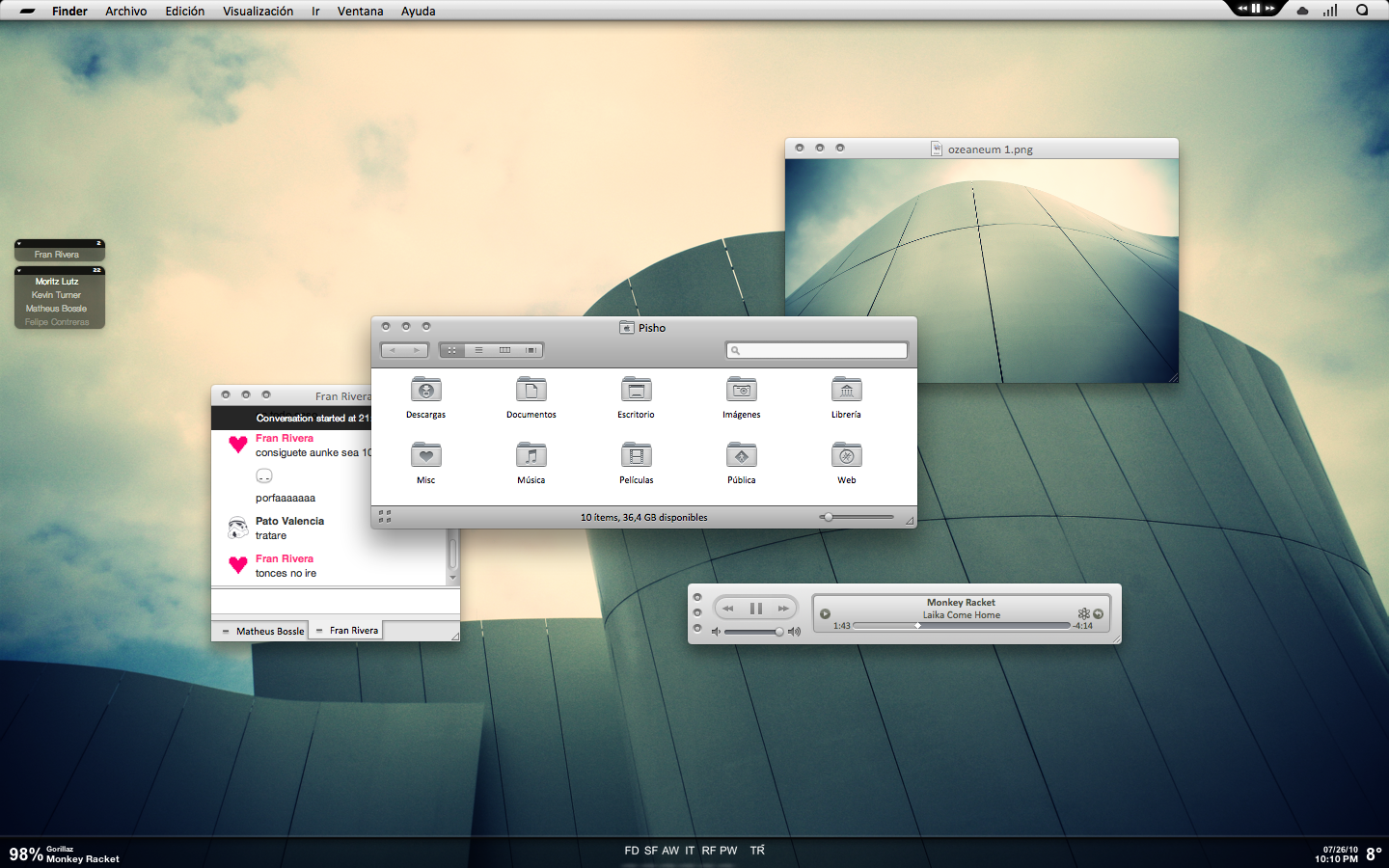Click the Finder search field
1389x868 pixels.
pos(817,350)
